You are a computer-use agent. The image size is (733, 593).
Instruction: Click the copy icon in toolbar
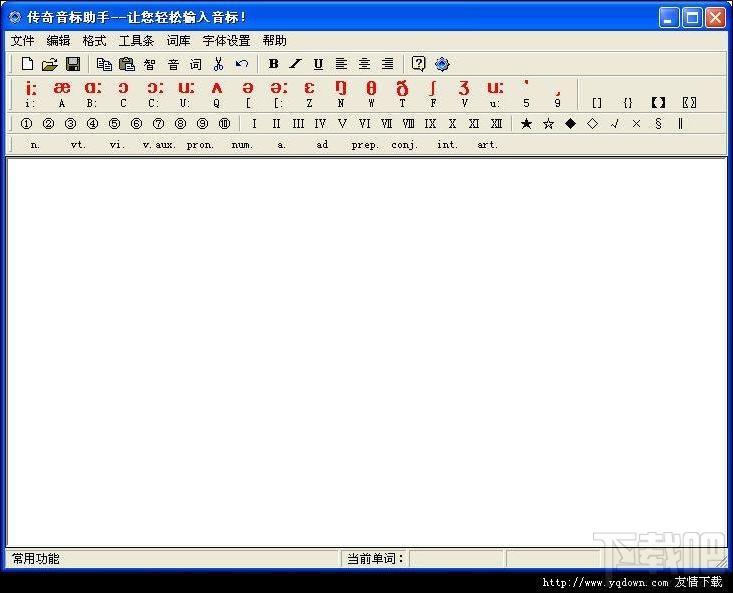tap(104, 64)
